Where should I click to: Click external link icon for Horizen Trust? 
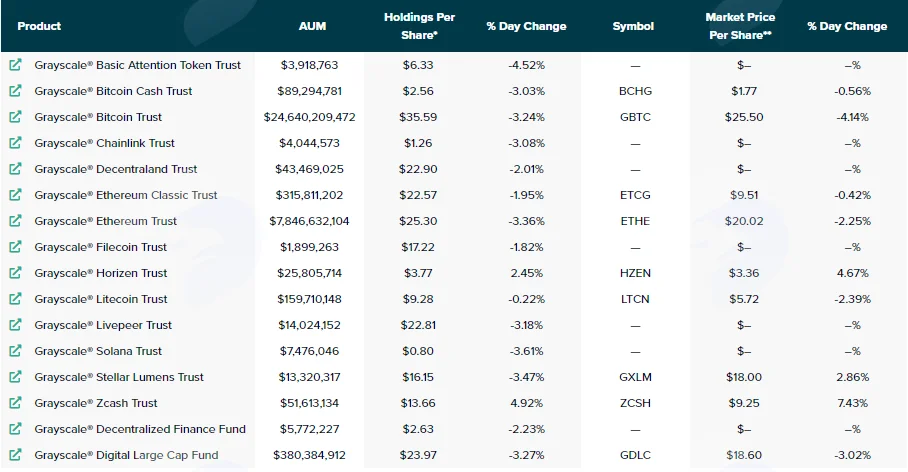click(15, 273)
